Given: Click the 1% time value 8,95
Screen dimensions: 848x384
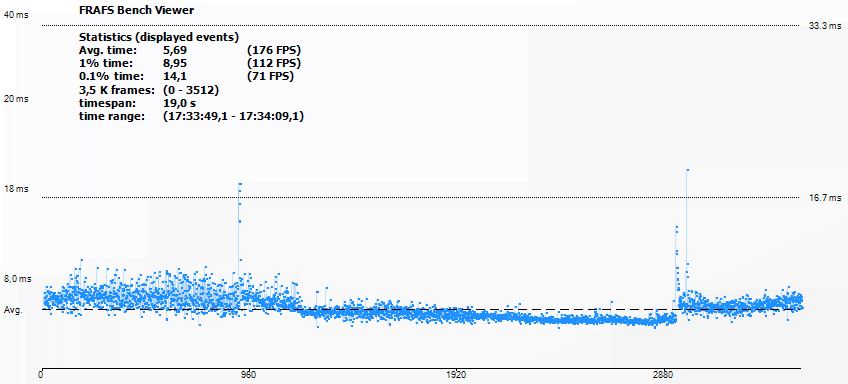Looking at the screenshot, I should [x=175, y=63].
